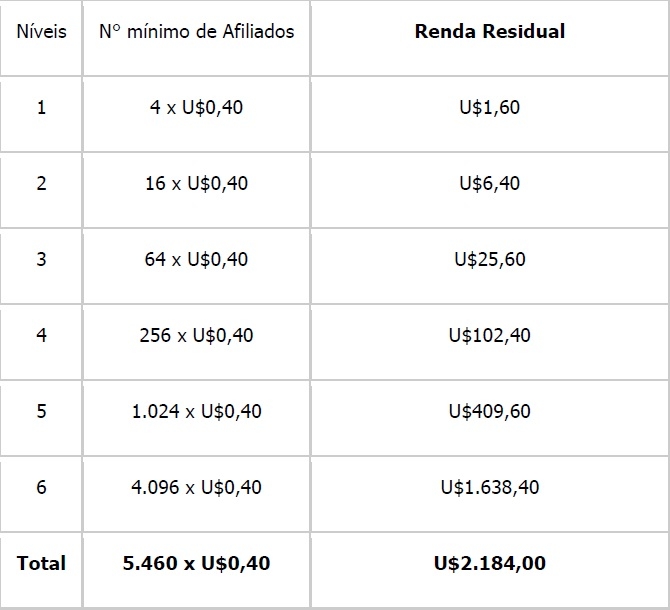Select the 'U$1.638,40' value

(x=490, y=487)
